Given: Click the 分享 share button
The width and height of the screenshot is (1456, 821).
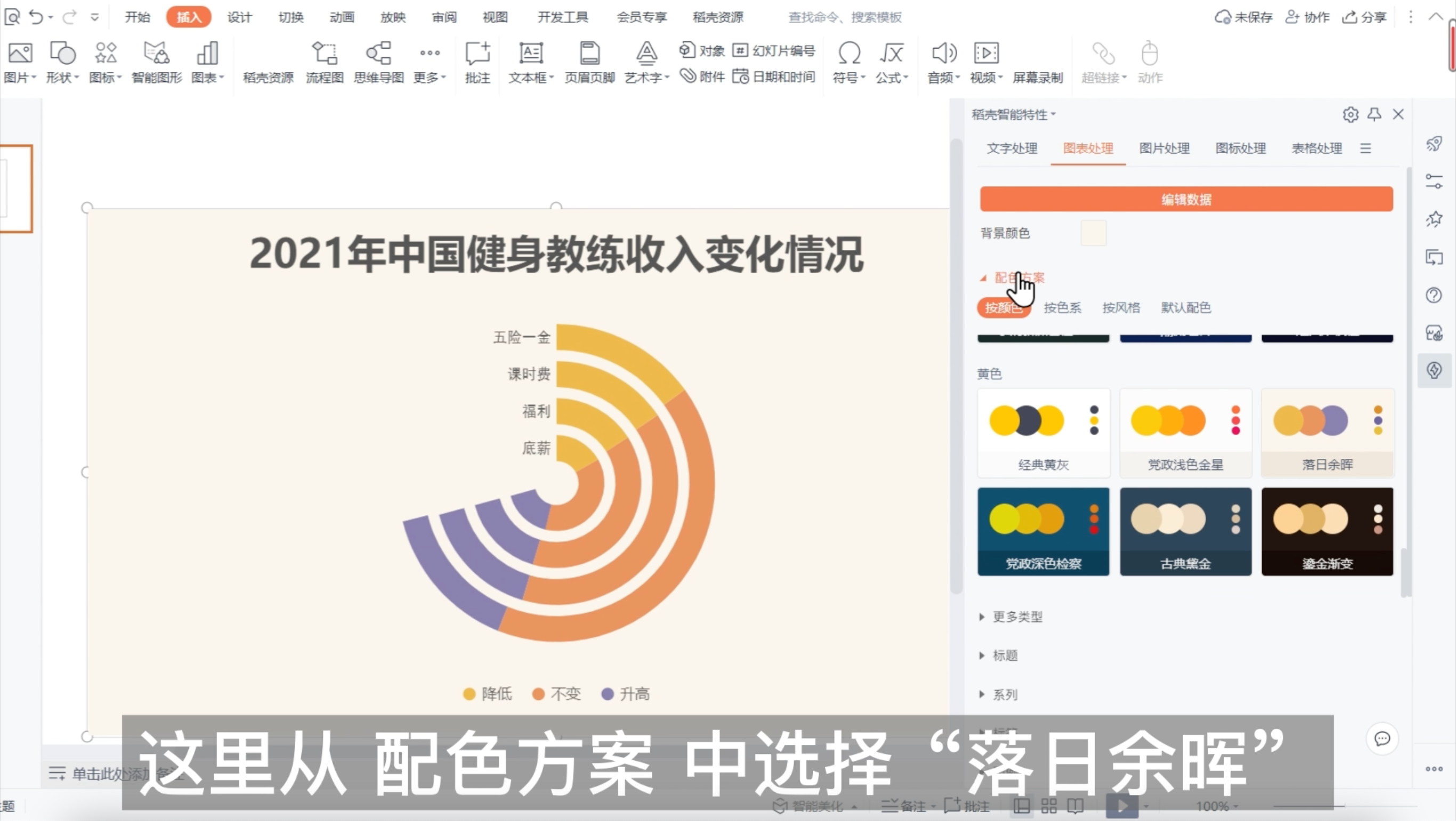Looking at the screenshot, I should [1364, 18].
